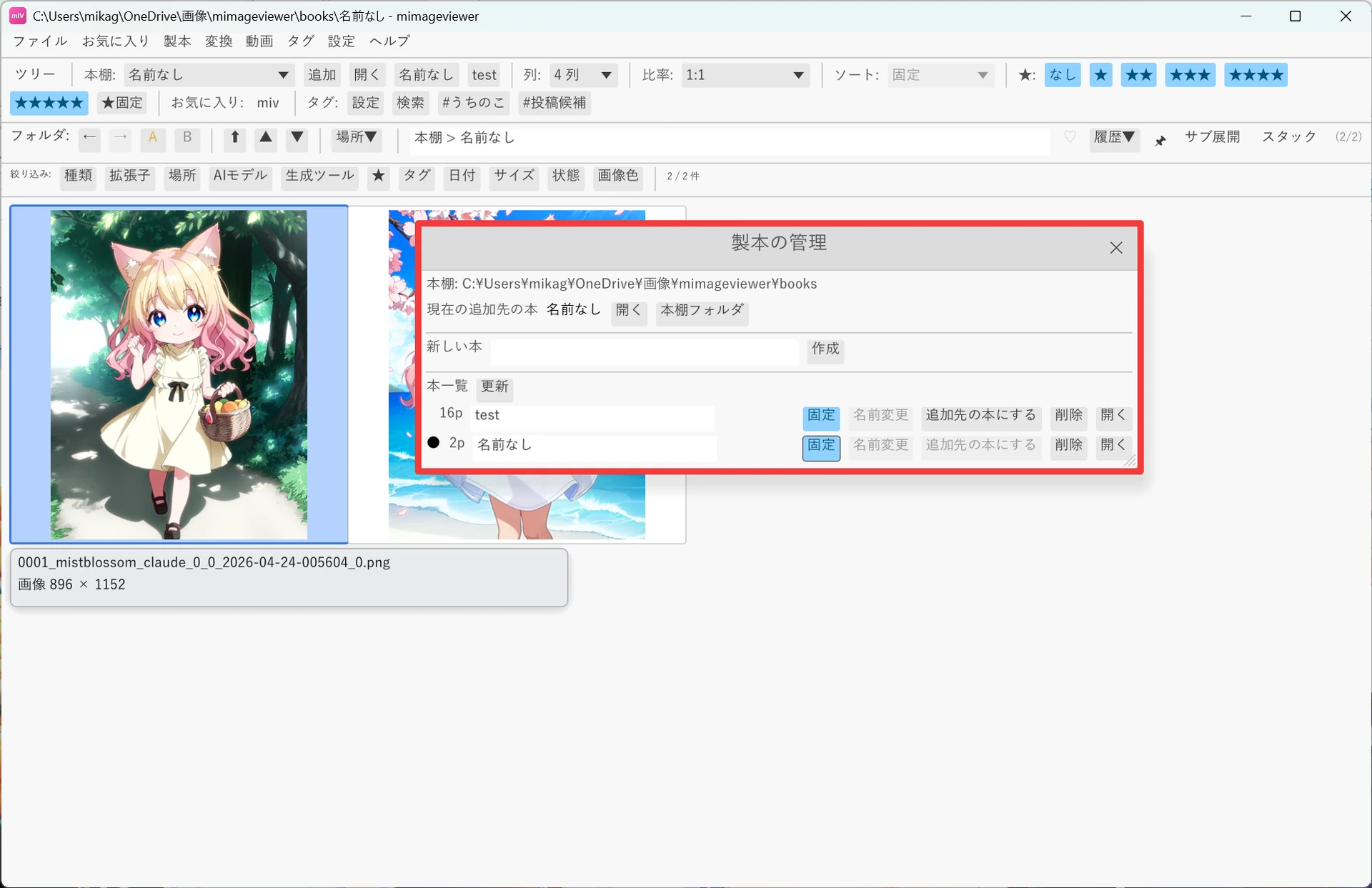Open the 設定 menu in menu bar
This screenshot has height=888, width=1372.
342,41
